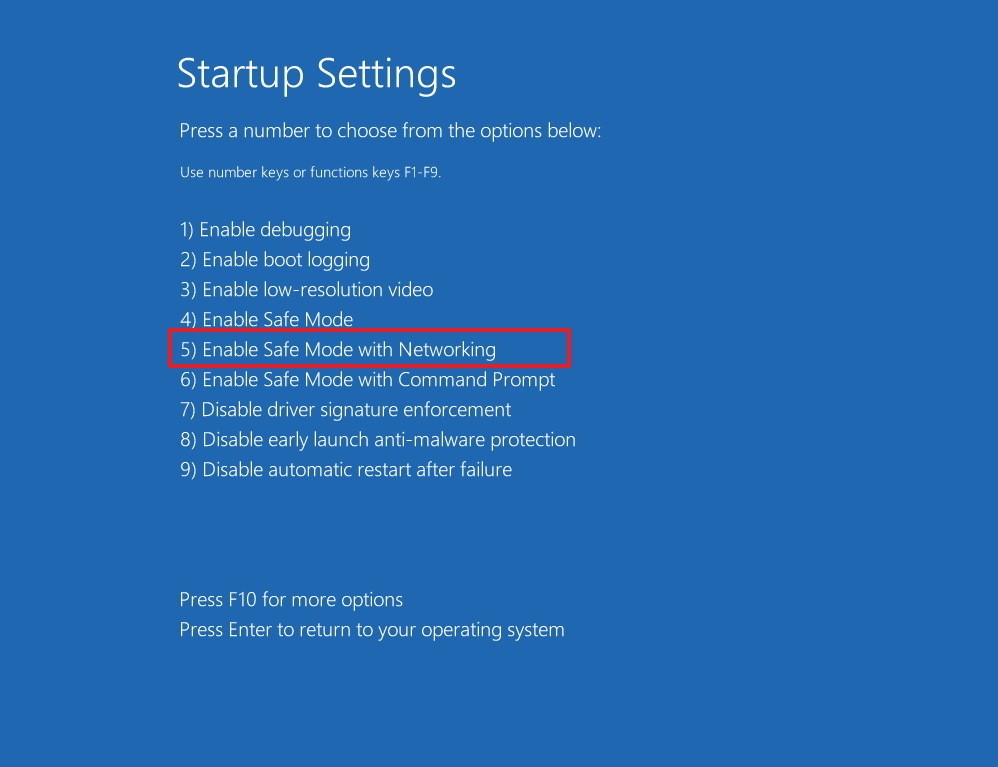Choose Enable boot logging option

coord(275,260)
